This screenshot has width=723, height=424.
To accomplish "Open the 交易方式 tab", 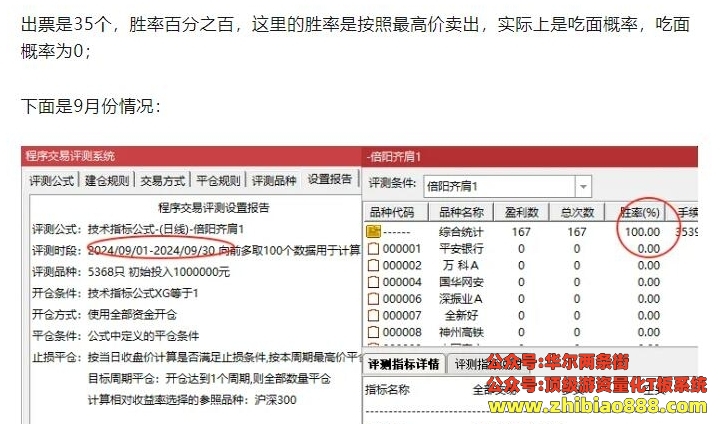I will click(x=163, y=181).
